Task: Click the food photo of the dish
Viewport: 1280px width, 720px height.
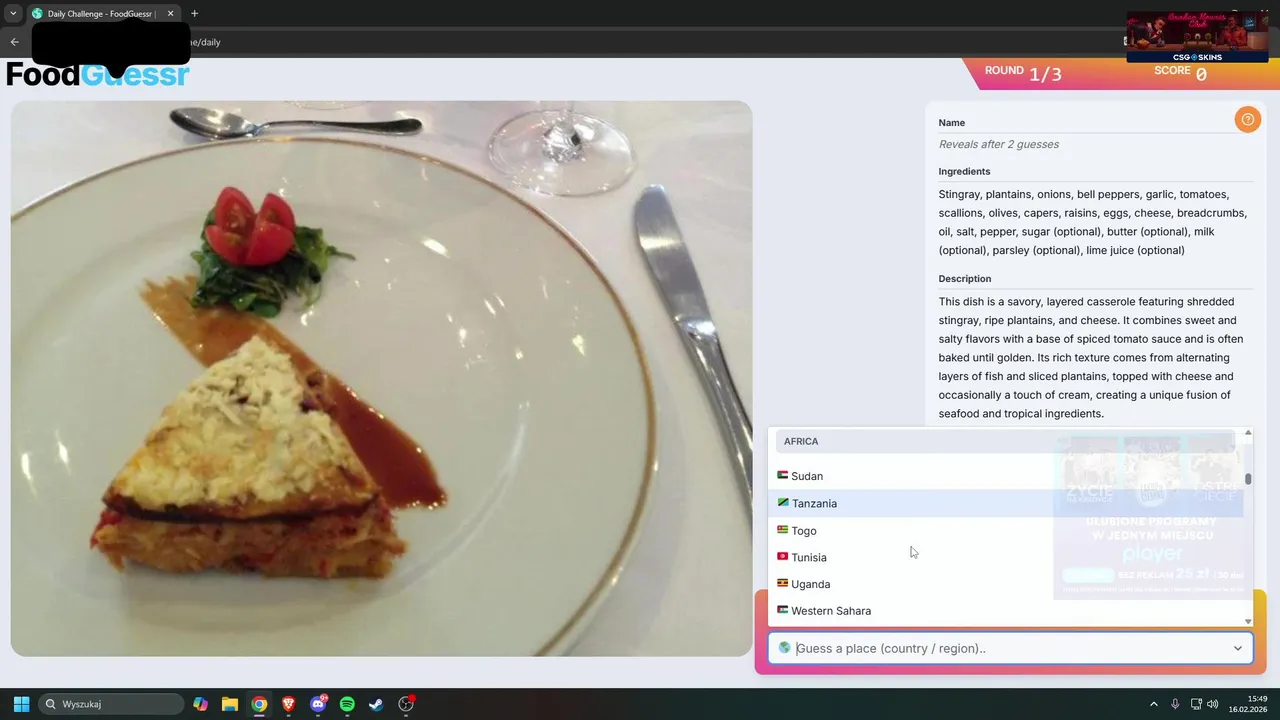Action: [381, 378]
